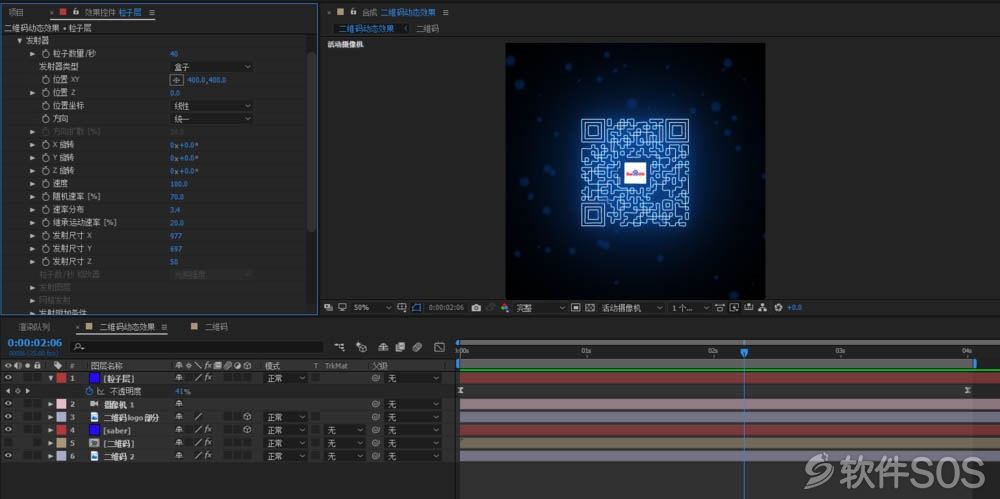Hide the 摄像机 1 layer eye icon
Viewport: 1000px width, 499px height.
tap(8, 405)
